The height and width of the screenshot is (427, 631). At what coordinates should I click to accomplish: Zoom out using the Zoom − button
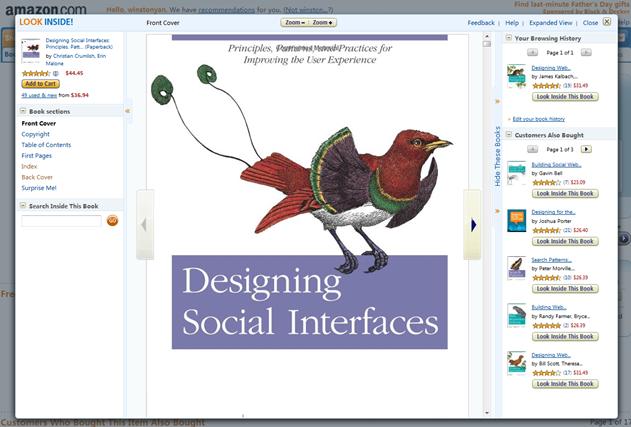point(293,21)
